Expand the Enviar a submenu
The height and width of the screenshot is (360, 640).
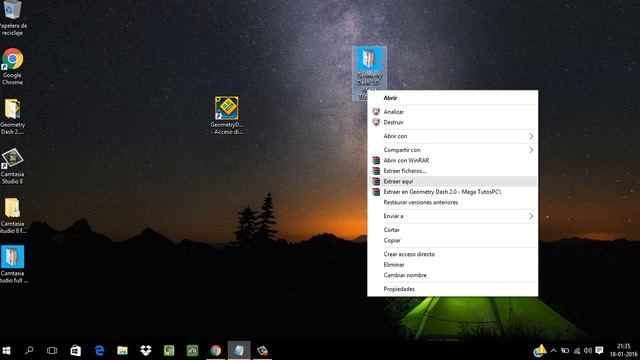453,216
